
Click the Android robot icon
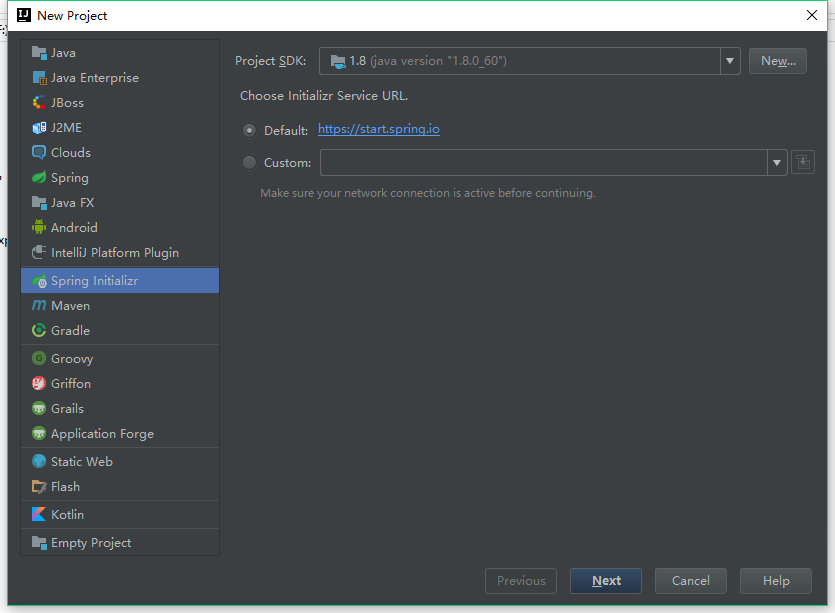39,228
